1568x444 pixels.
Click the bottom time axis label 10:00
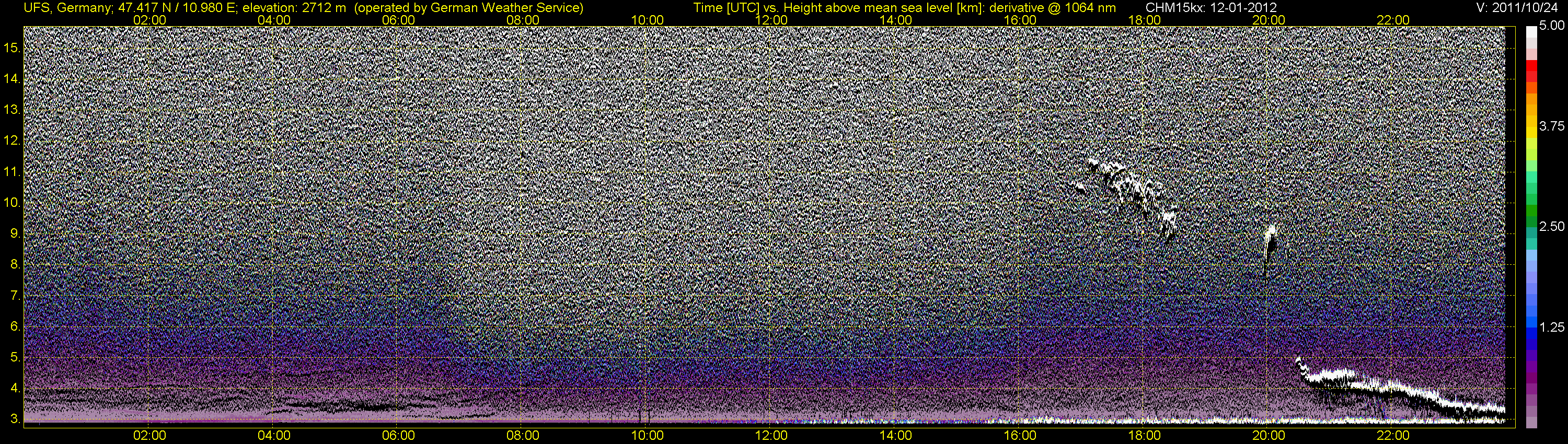tap(647, 436)
